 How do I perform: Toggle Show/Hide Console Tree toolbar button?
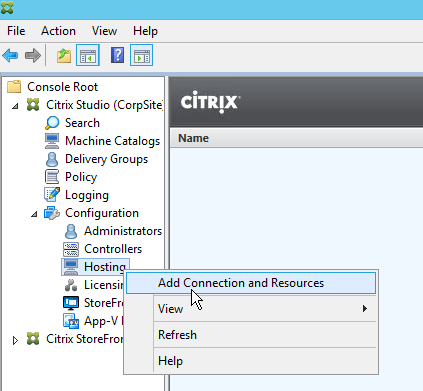pos(88,55)
